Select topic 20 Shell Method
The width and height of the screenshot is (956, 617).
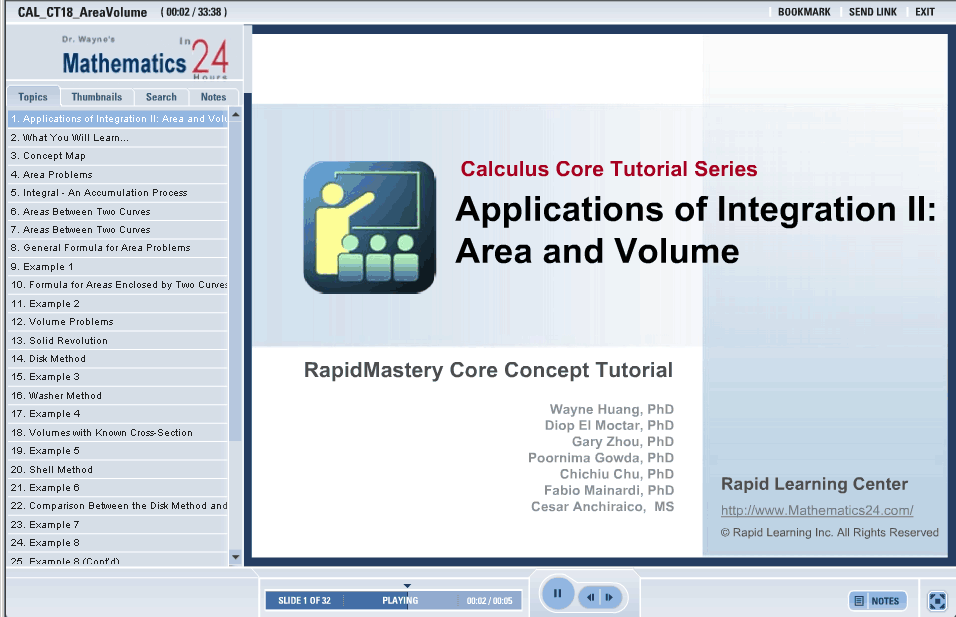(118, 469)
